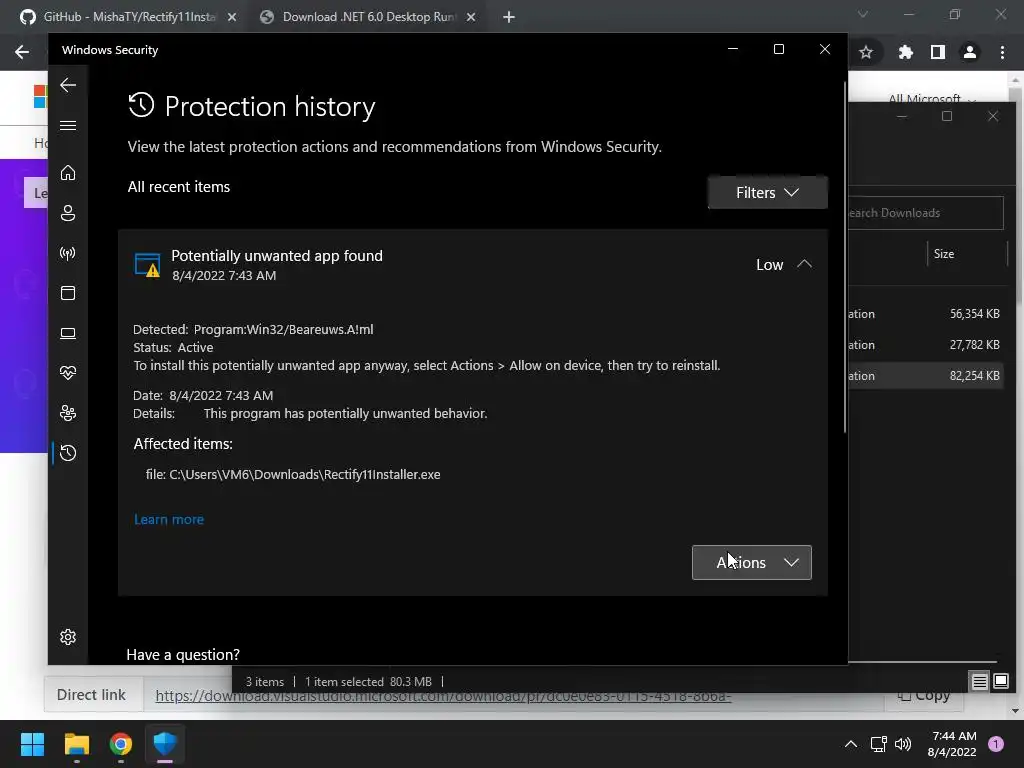Minimize the Windows Security window
This screenshot has width=1024, height=768.
click(733, 50)
